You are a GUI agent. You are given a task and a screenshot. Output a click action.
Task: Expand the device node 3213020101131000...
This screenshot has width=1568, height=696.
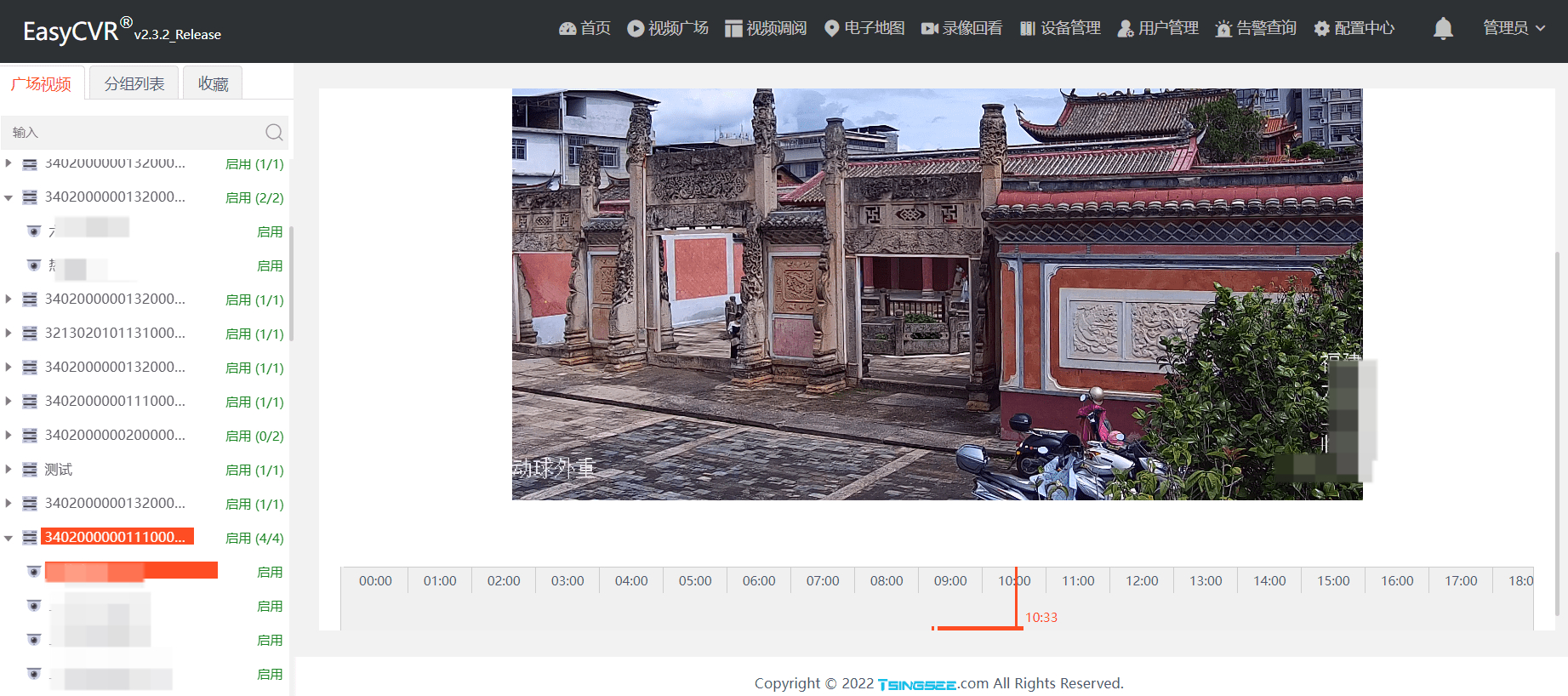9,334
